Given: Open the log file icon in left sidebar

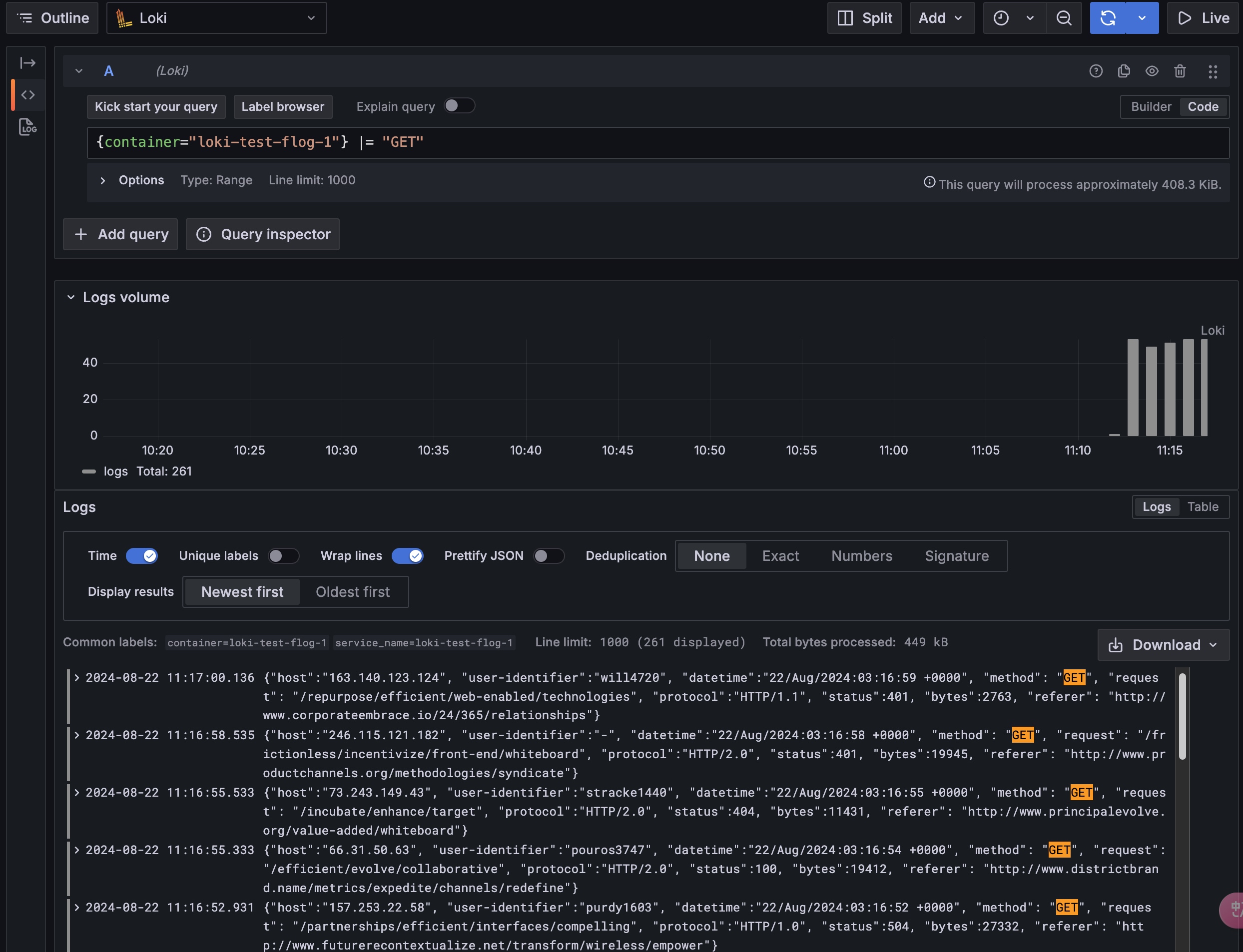Looking at the screenshot, I should pyautogui.click(x=27, y=126).
